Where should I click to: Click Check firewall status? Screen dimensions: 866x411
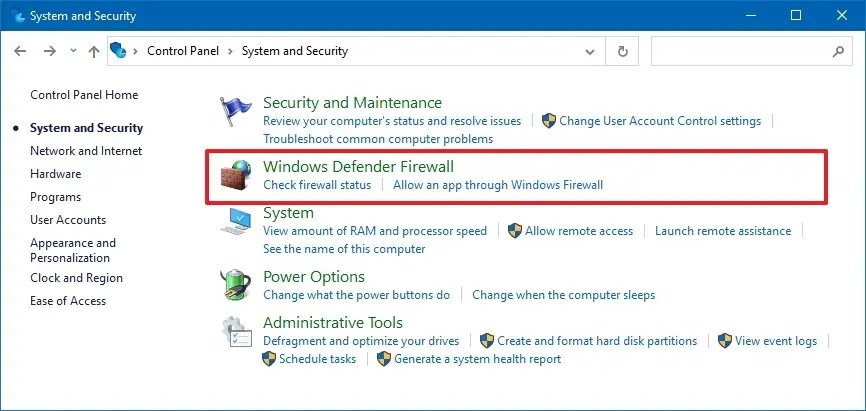(x=317, y=185)
